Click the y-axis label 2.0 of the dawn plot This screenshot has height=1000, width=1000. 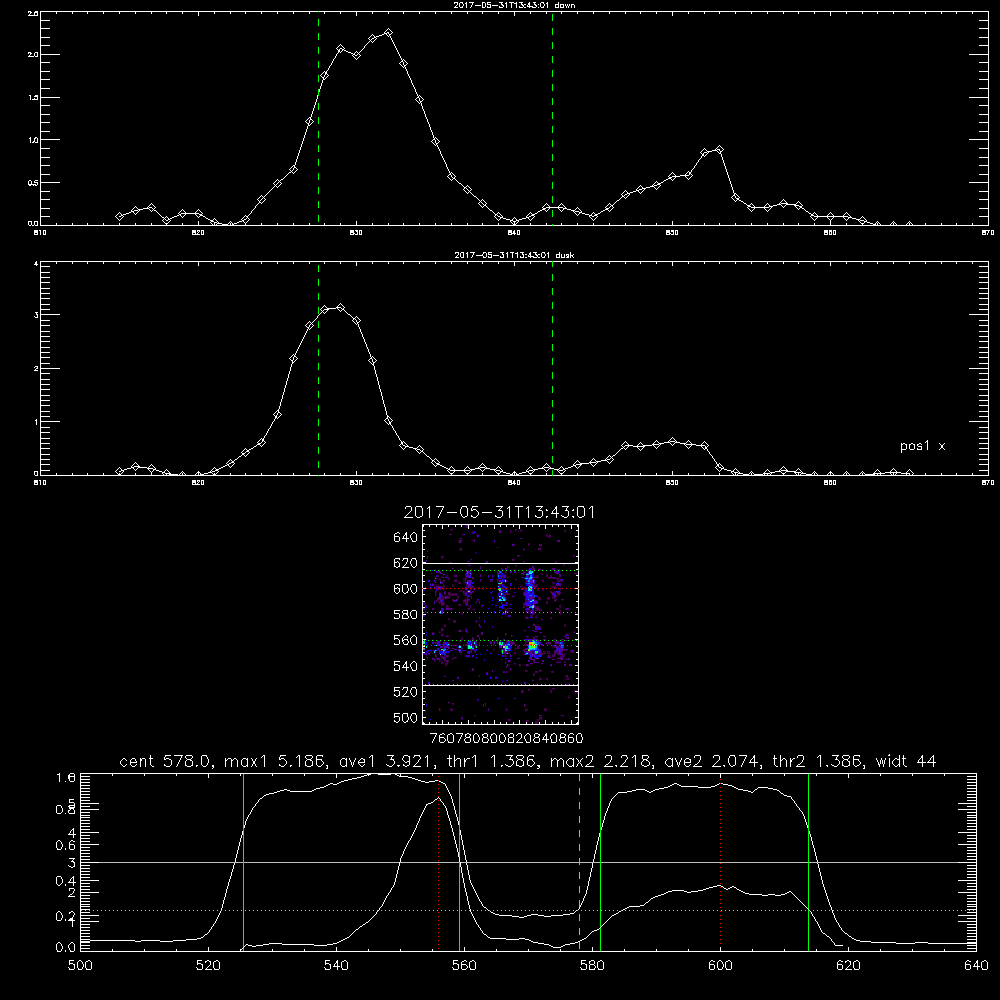click(x=33, y=55)
